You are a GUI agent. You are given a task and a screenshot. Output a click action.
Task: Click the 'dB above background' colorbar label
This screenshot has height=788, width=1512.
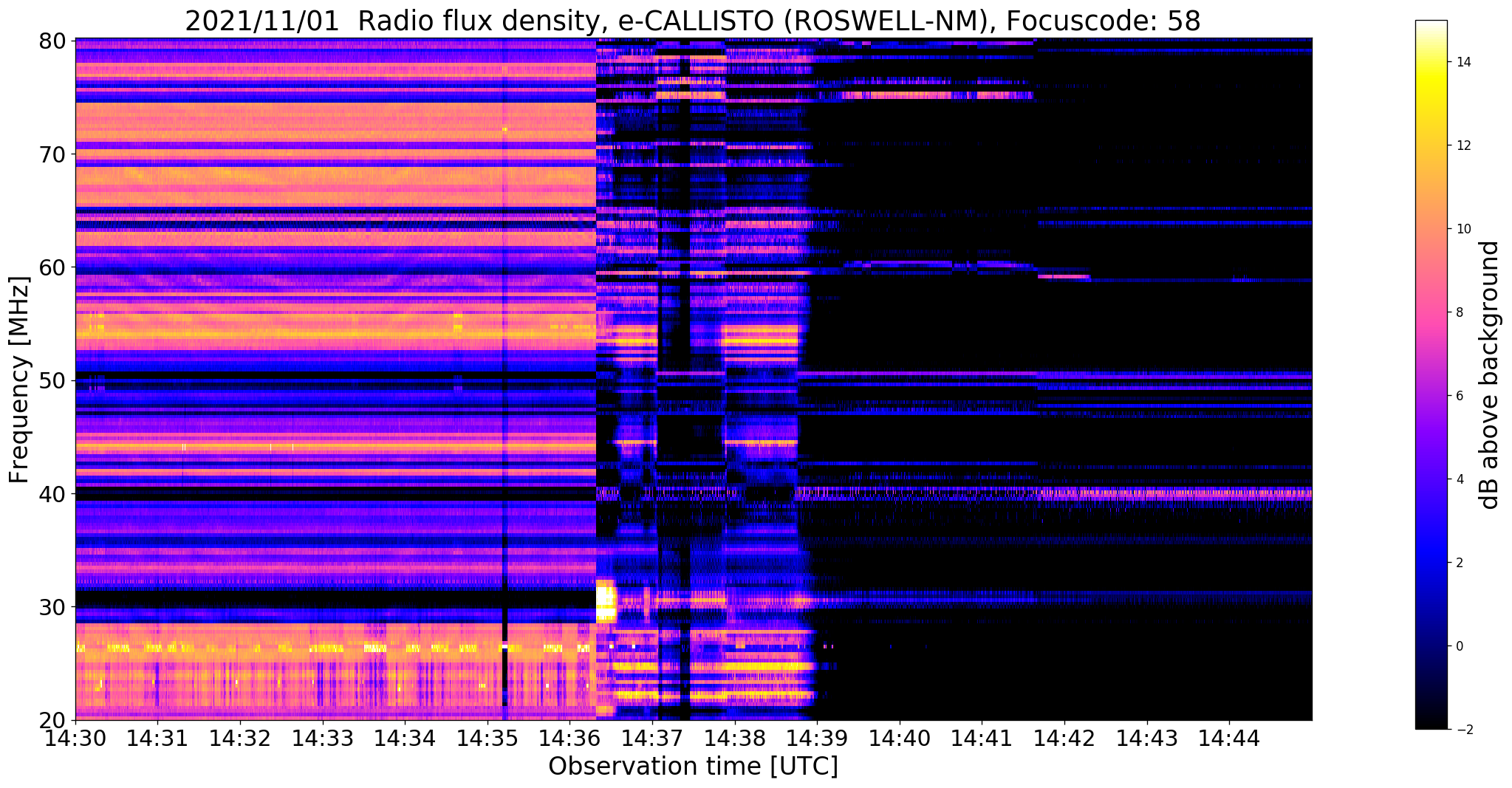[1490, 374]
